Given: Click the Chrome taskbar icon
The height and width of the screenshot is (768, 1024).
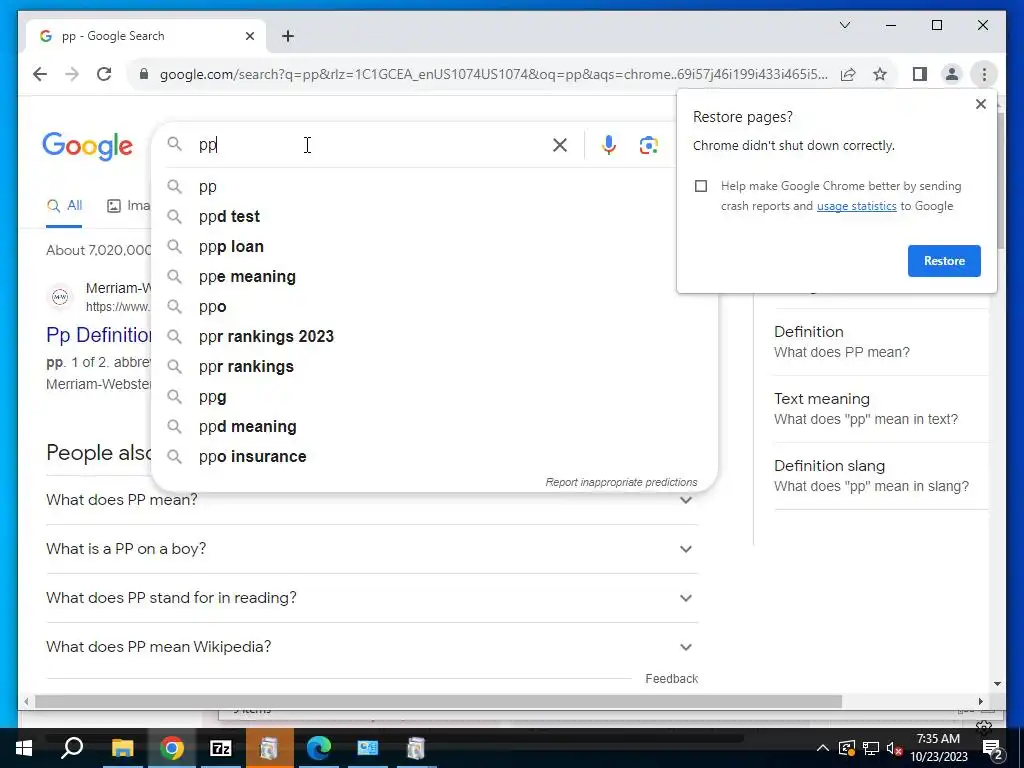Looking at the screenshot, I should (172, 748).
